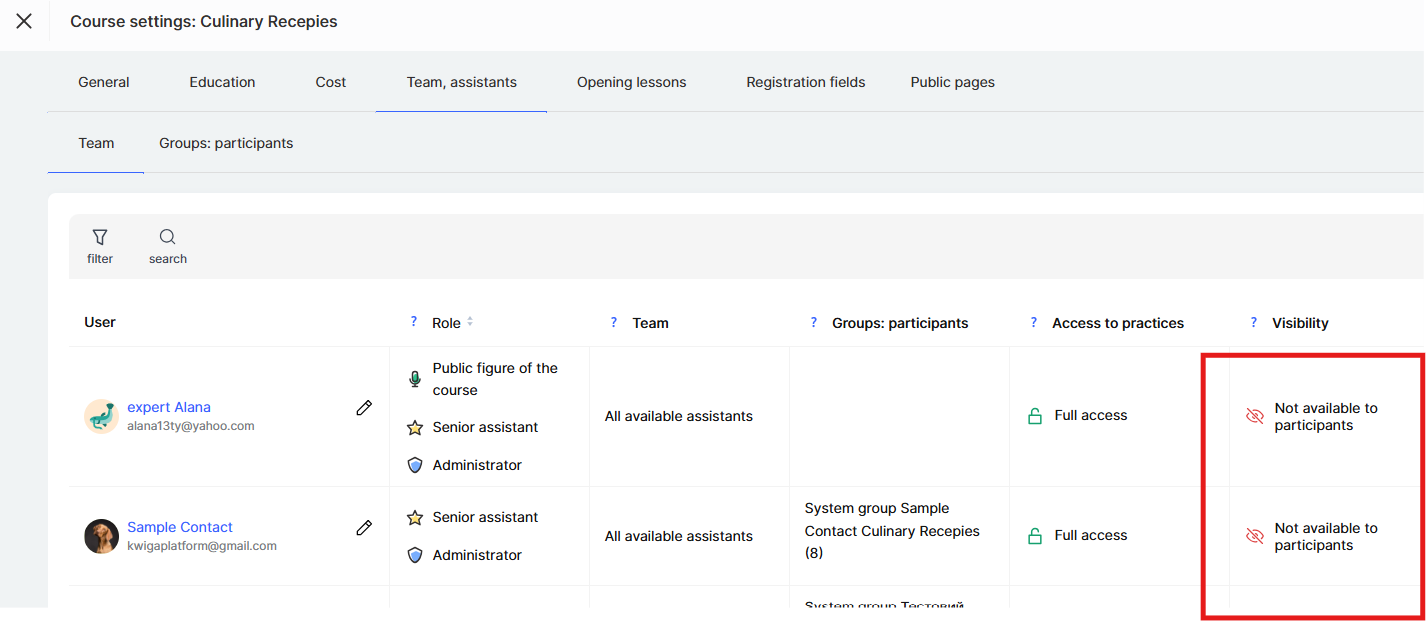
Task: Toggle visibility eye for expert Alana
Action: (x=1255, y=416)
